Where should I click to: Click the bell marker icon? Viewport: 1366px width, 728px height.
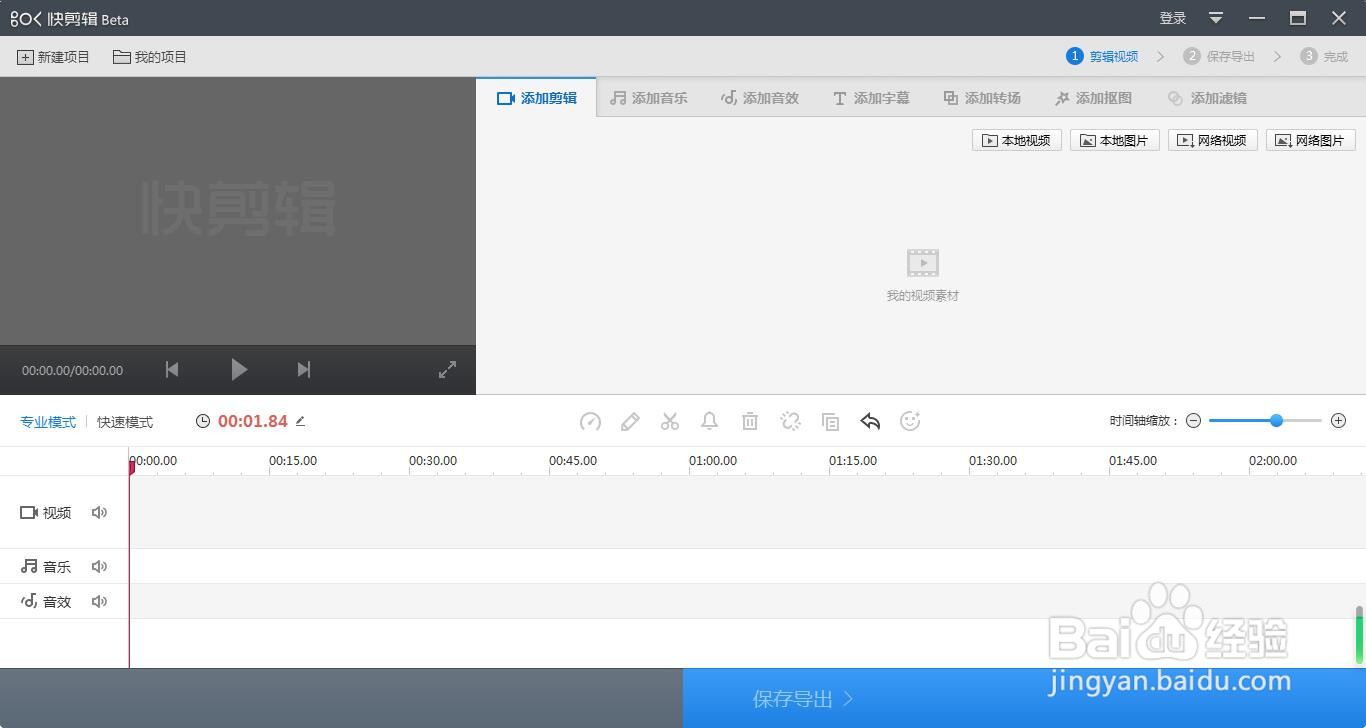[x=710, y=421]
